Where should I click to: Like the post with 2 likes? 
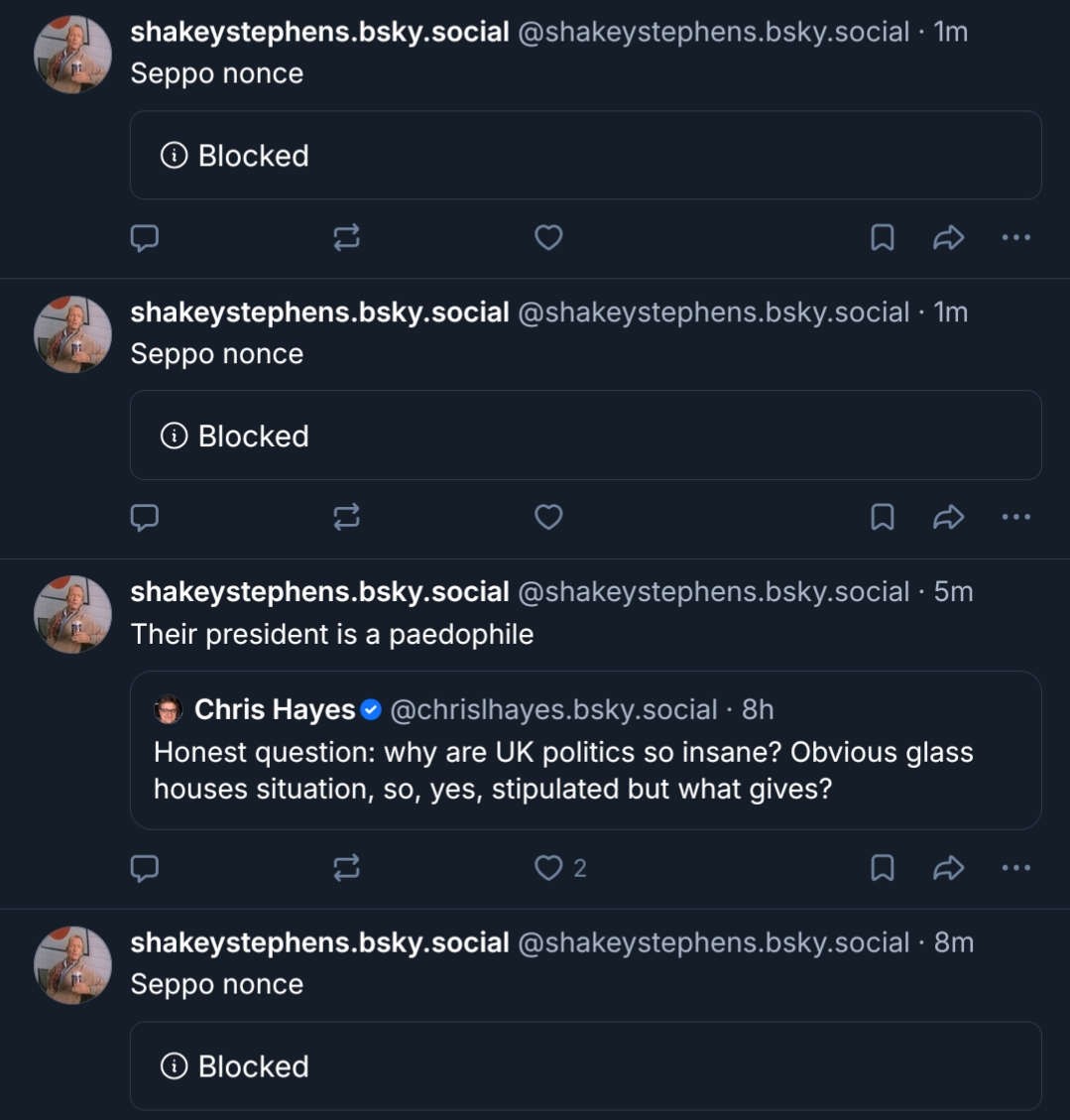548,869
